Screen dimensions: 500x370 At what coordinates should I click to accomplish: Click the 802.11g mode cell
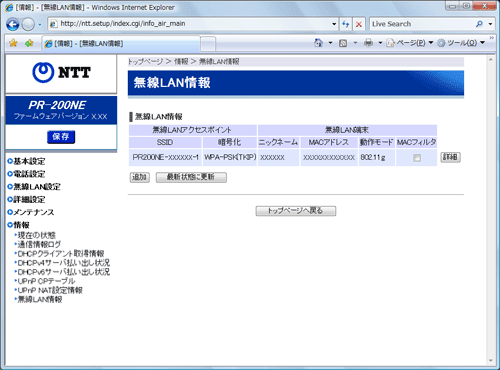pyautogui.click(x=376, y=157)
